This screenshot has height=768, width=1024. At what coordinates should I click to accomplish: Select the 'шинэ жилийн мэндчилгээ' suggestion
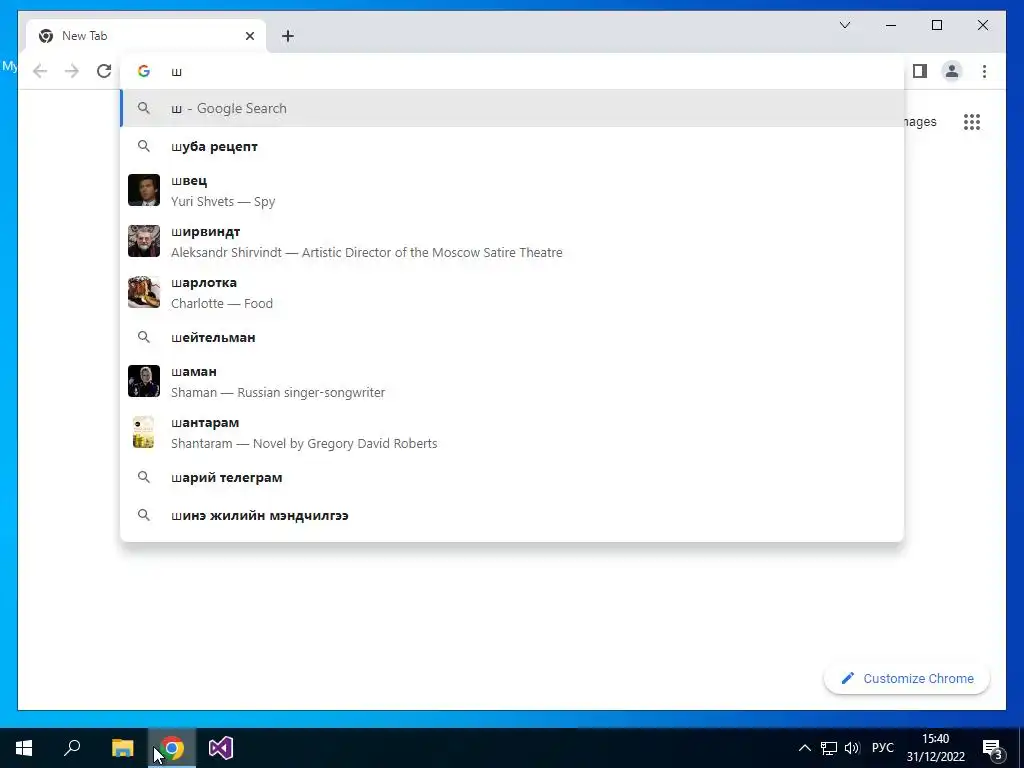tap(512, 515)
